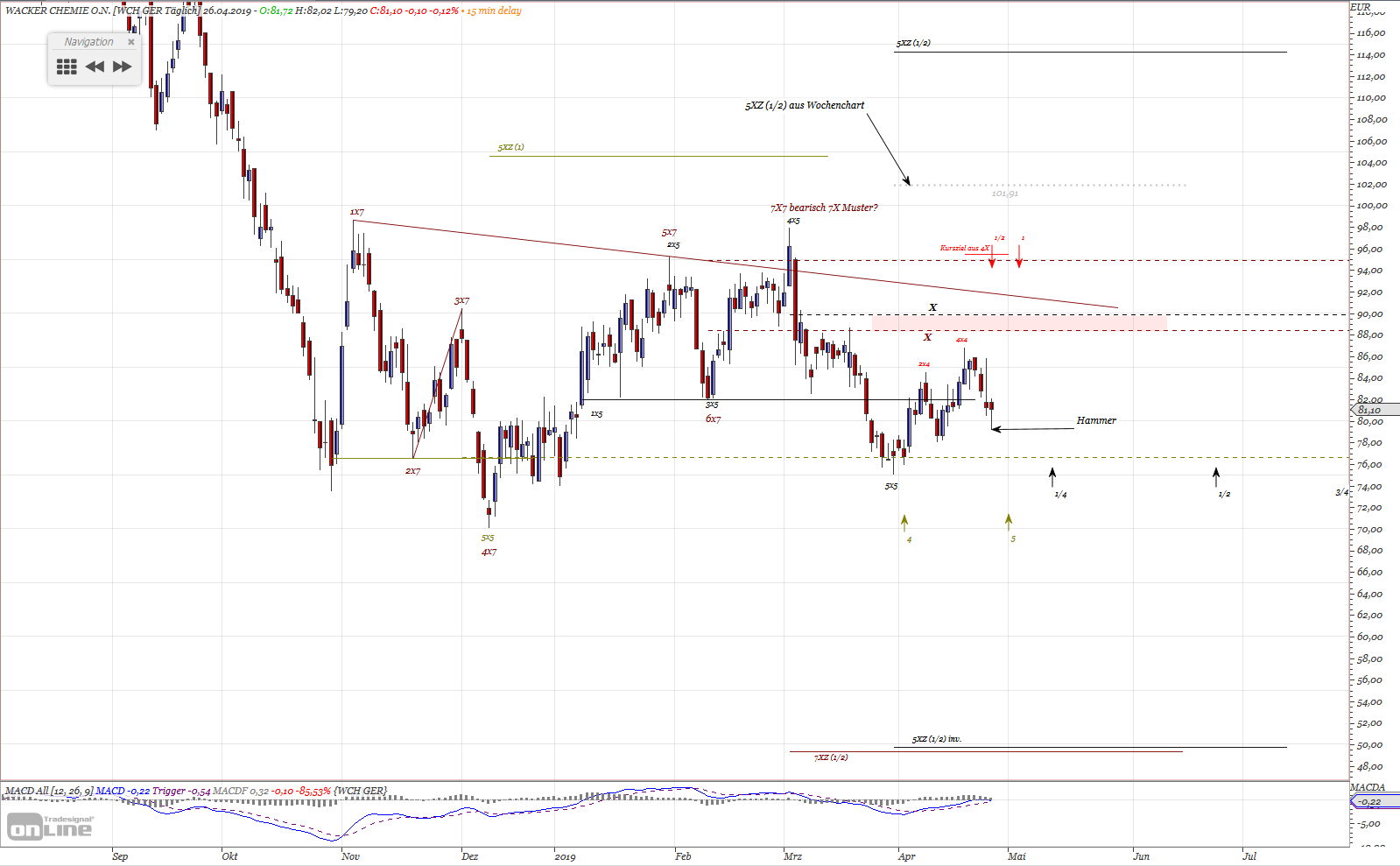Screen dimensions: 1400x866
Task: Select the '5XZ (1/2) aus Wochenchart' annotation
Action: [805, 105]
